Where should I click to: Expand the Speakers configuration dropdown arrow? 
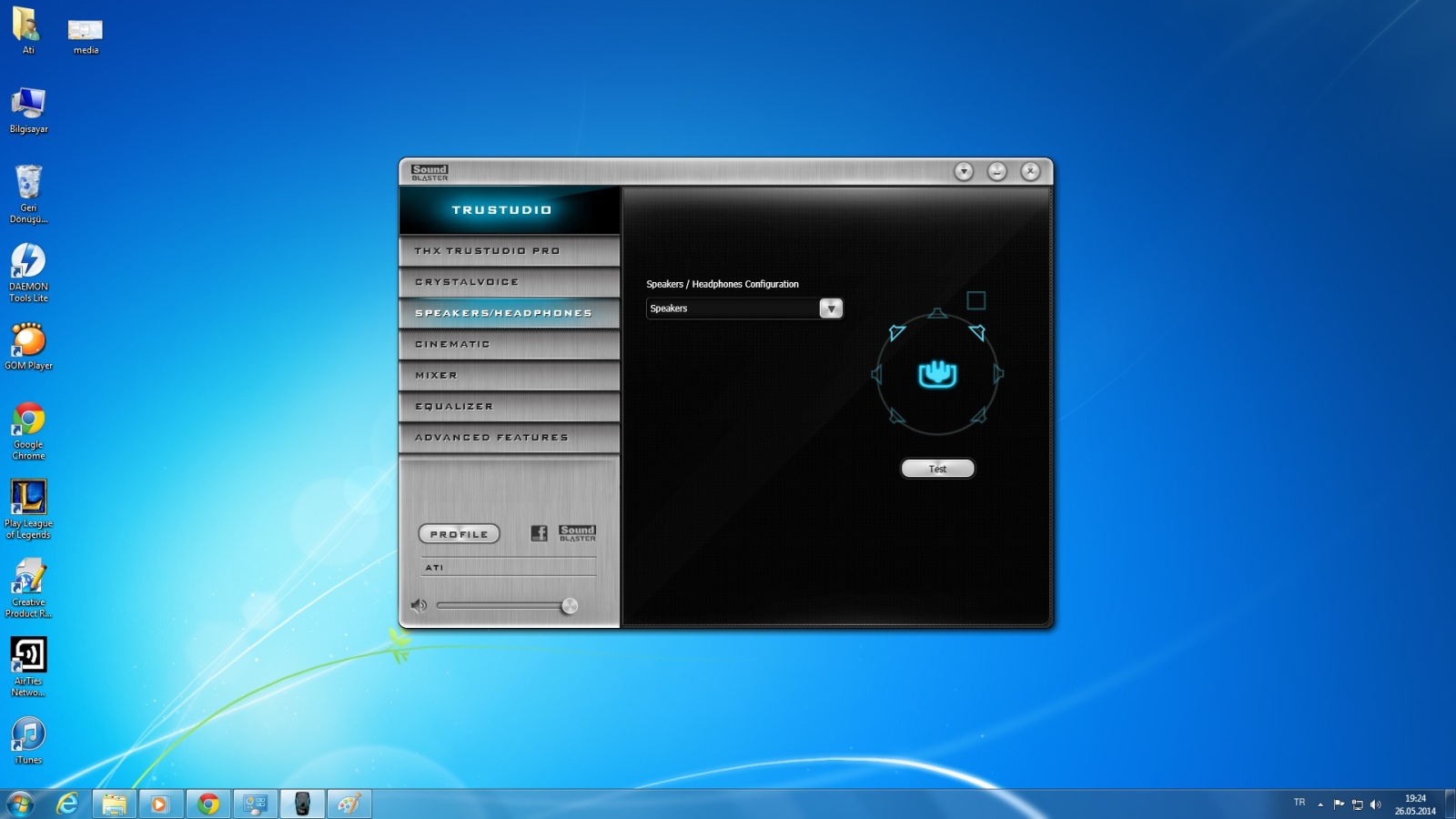pyautogui.click(x=831, y=308)
